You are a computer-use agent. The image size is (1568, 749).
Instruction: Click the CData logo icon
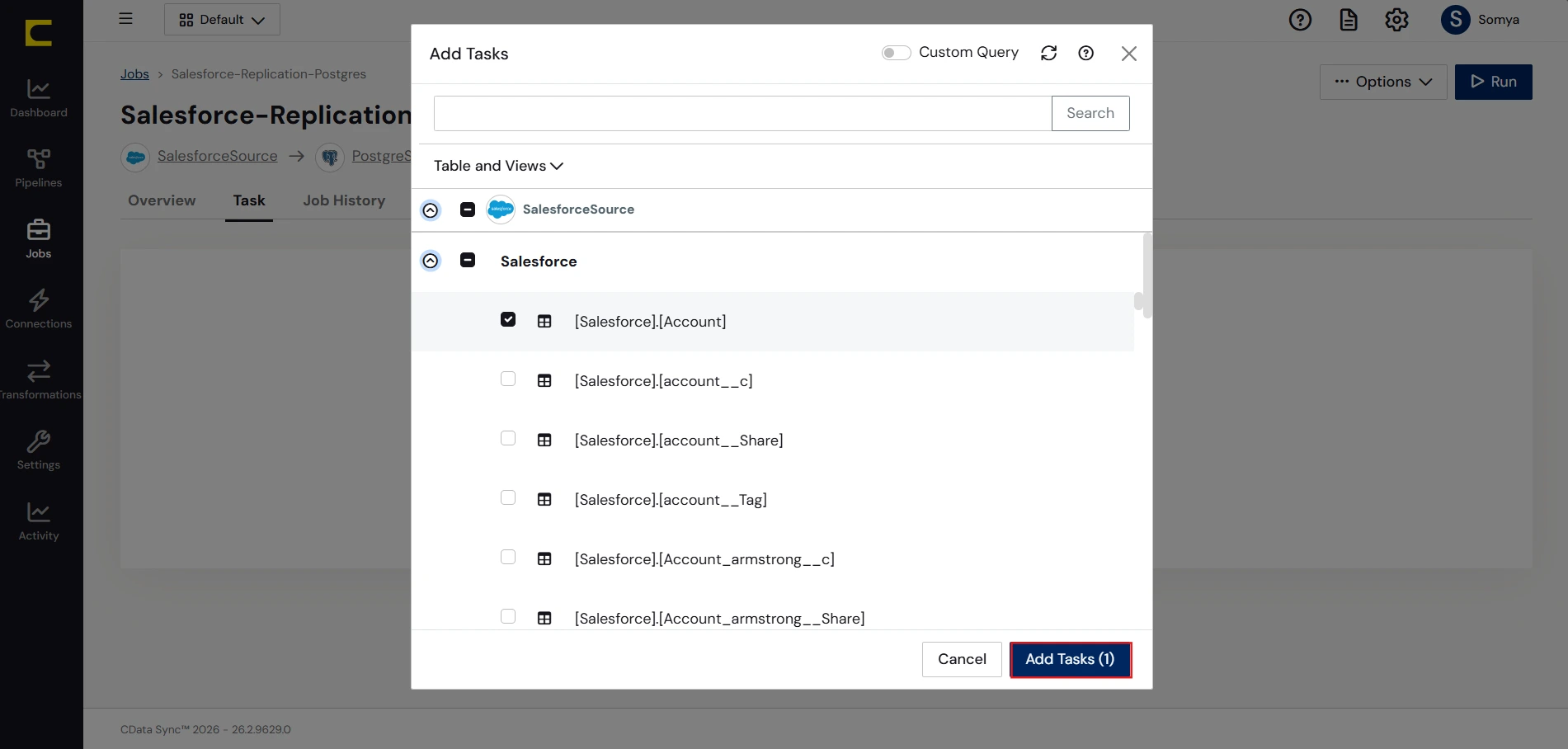[x=39, y=32]
